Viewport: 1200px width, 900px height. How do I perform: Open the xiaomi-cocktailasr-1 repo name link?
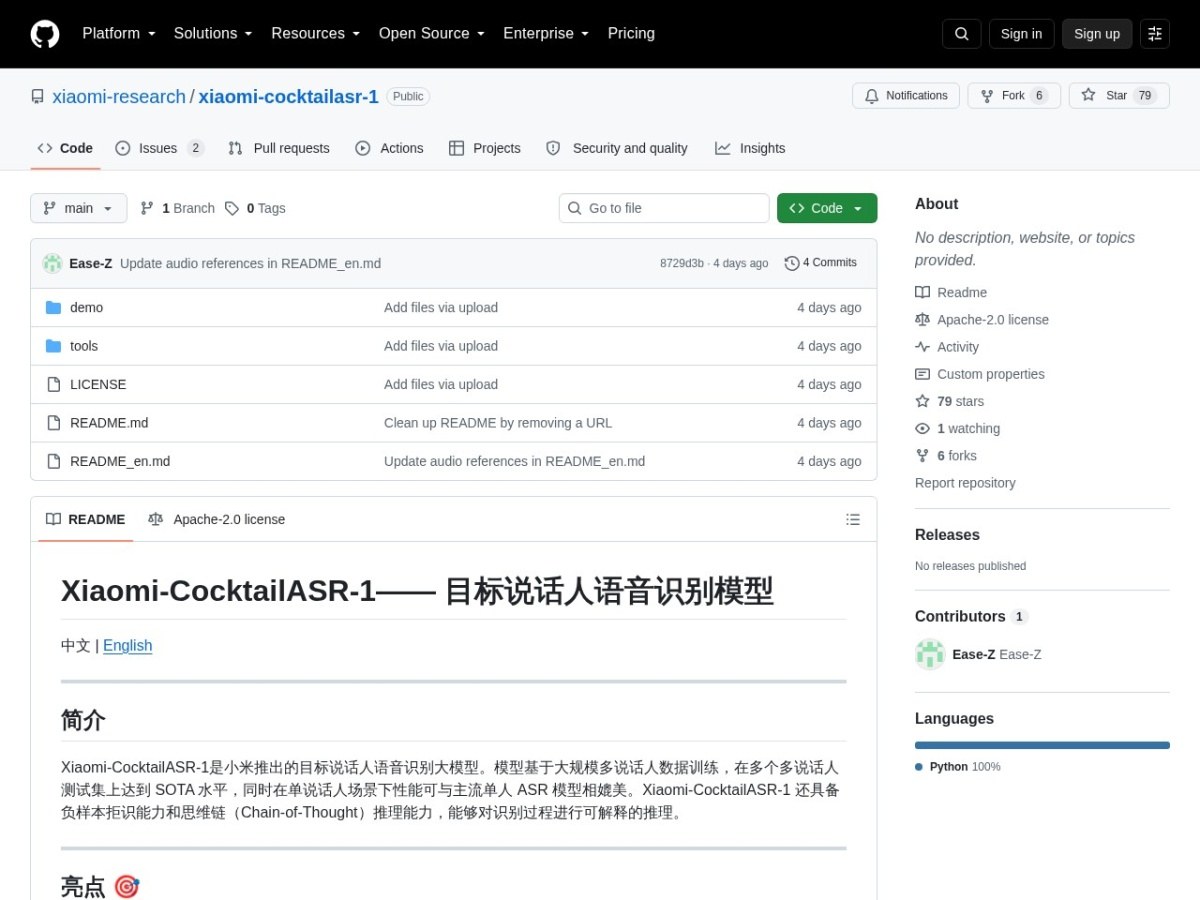coord(288,97)
